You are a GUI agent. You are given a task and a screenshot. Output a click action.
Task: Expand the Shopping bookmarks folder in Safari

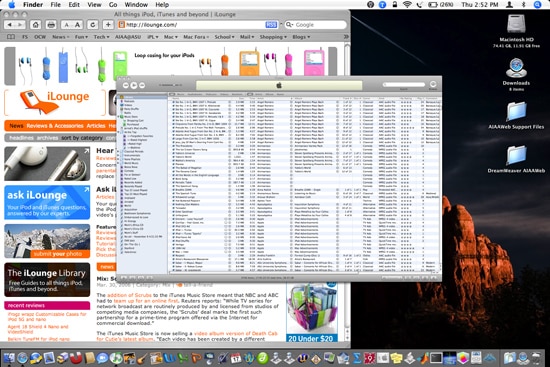coord(273,37)
